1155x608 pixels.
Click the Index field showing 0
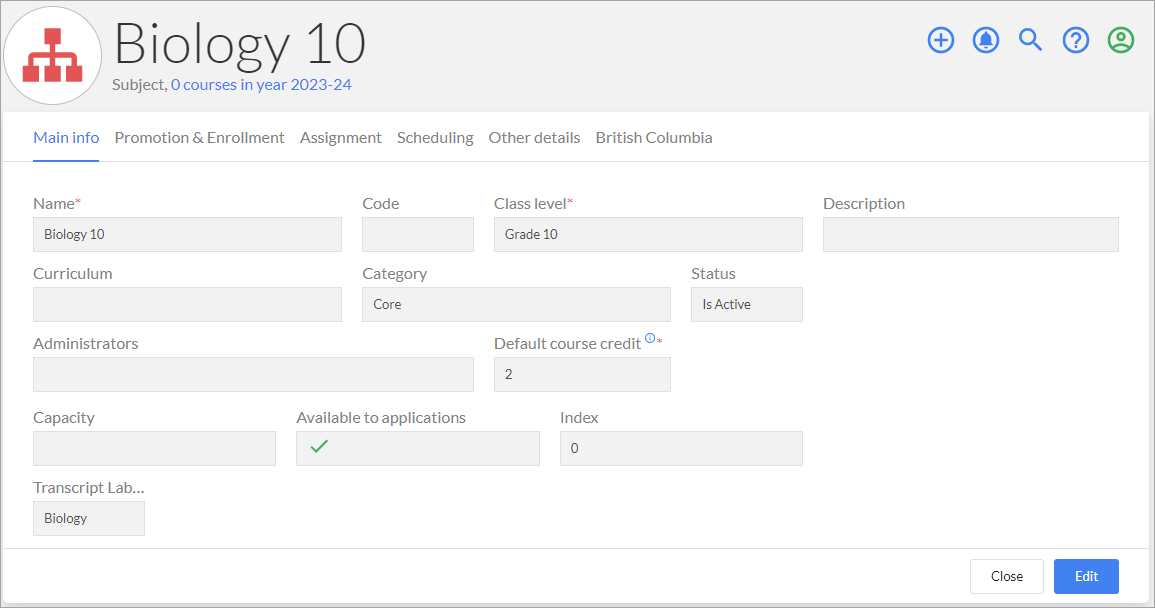(681, 448)
